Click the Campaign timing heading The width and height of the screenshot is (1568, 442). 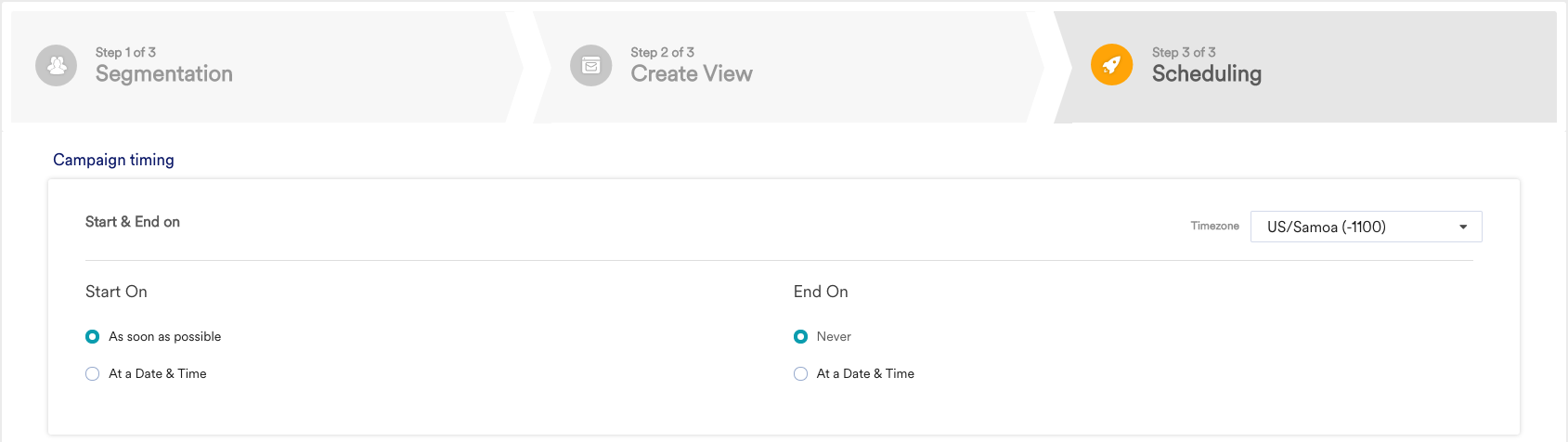113,160
